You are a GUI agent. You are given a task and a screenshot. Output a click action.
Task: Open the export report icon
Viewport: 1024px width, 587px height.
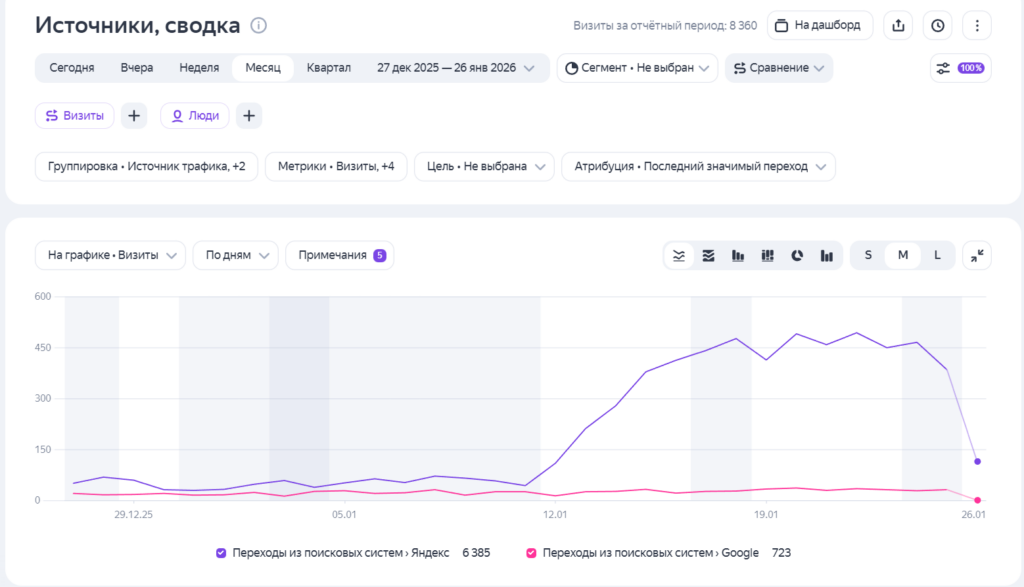click(898, 25)
